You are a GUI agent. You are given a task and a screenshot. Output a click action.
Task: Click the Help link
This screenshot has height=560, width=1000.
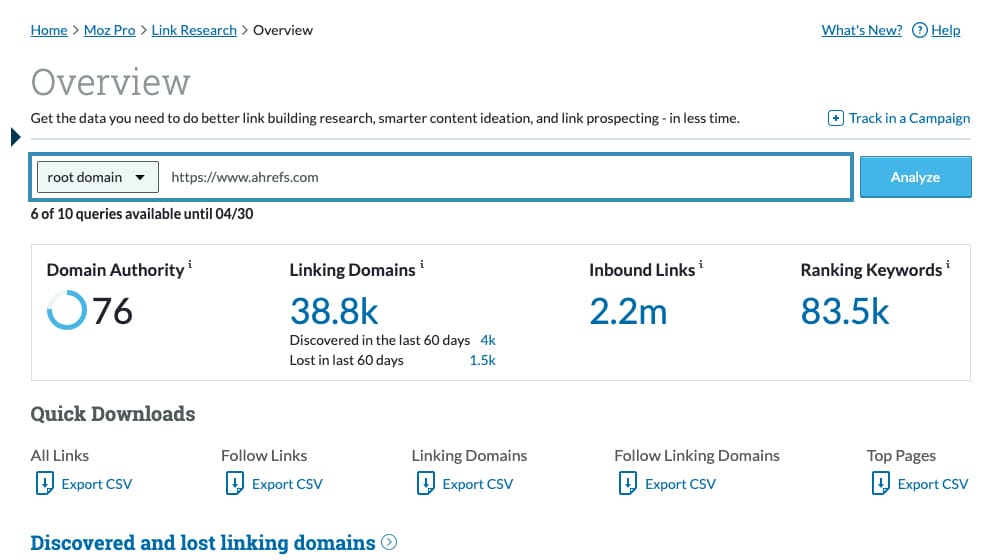coord(945,30)
